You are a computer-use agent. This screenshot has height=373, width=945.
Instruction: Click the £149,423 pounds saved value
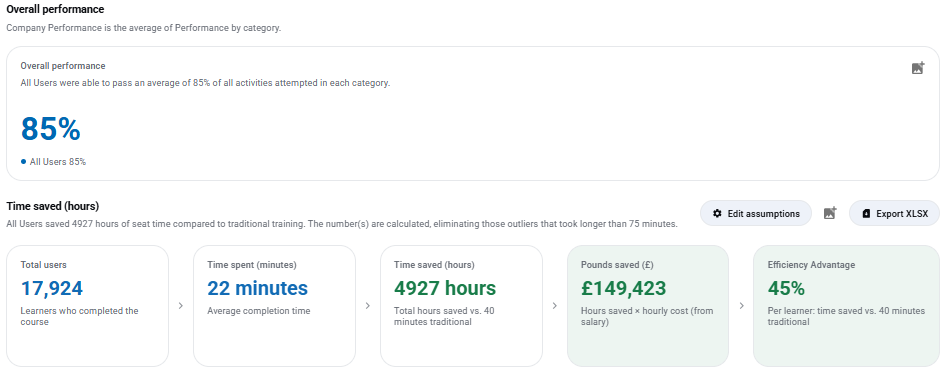point(623,289)
